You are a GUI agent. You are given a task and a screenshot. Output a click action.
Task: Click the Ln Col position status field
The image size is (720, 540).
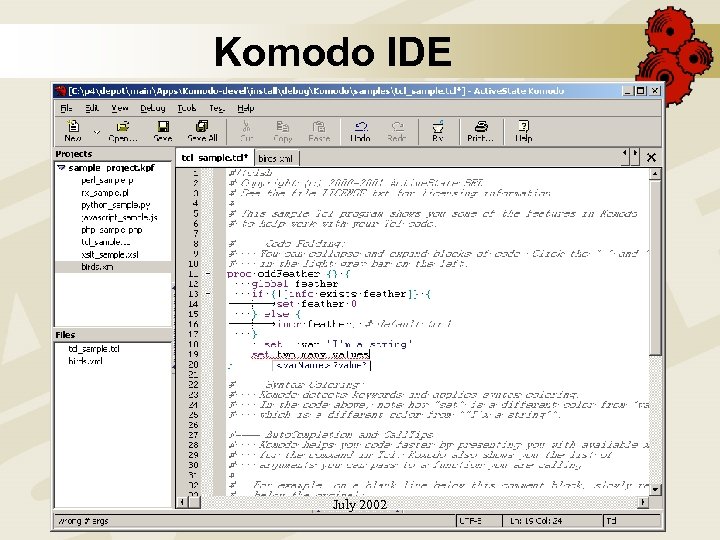(x=552, y=521)
